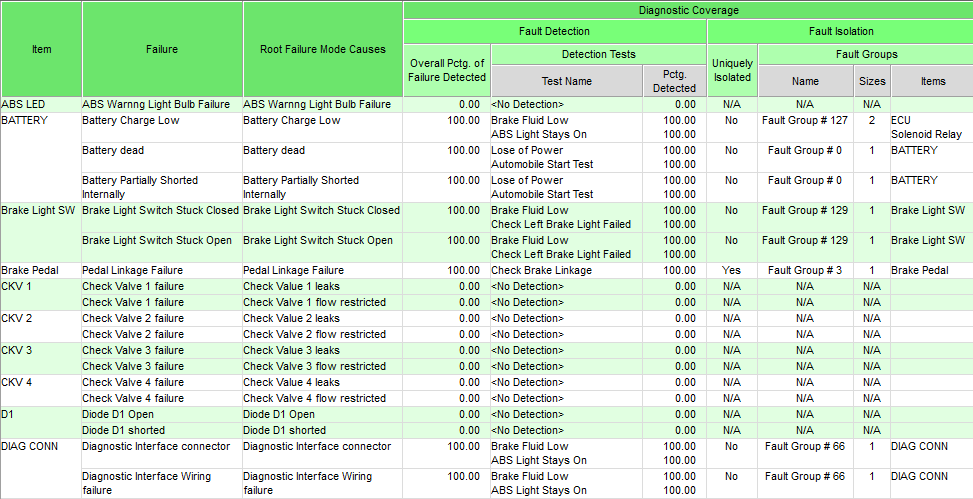Click Check Valve 4 flow restricted cause
Viewport: 973px width, 499px height.
(x=314, y=398)
